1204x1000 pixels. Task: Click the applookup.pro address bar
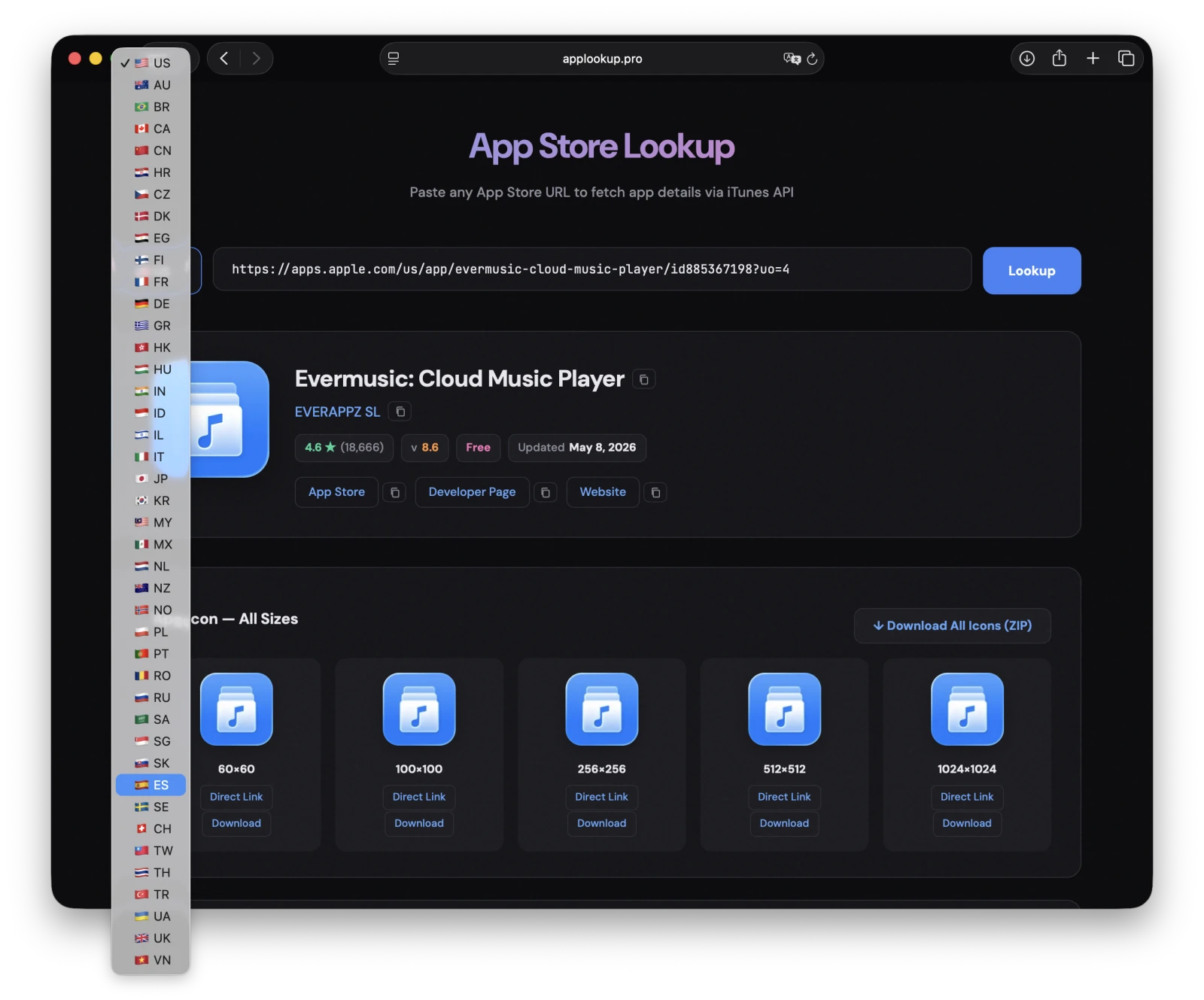point(602,59)
